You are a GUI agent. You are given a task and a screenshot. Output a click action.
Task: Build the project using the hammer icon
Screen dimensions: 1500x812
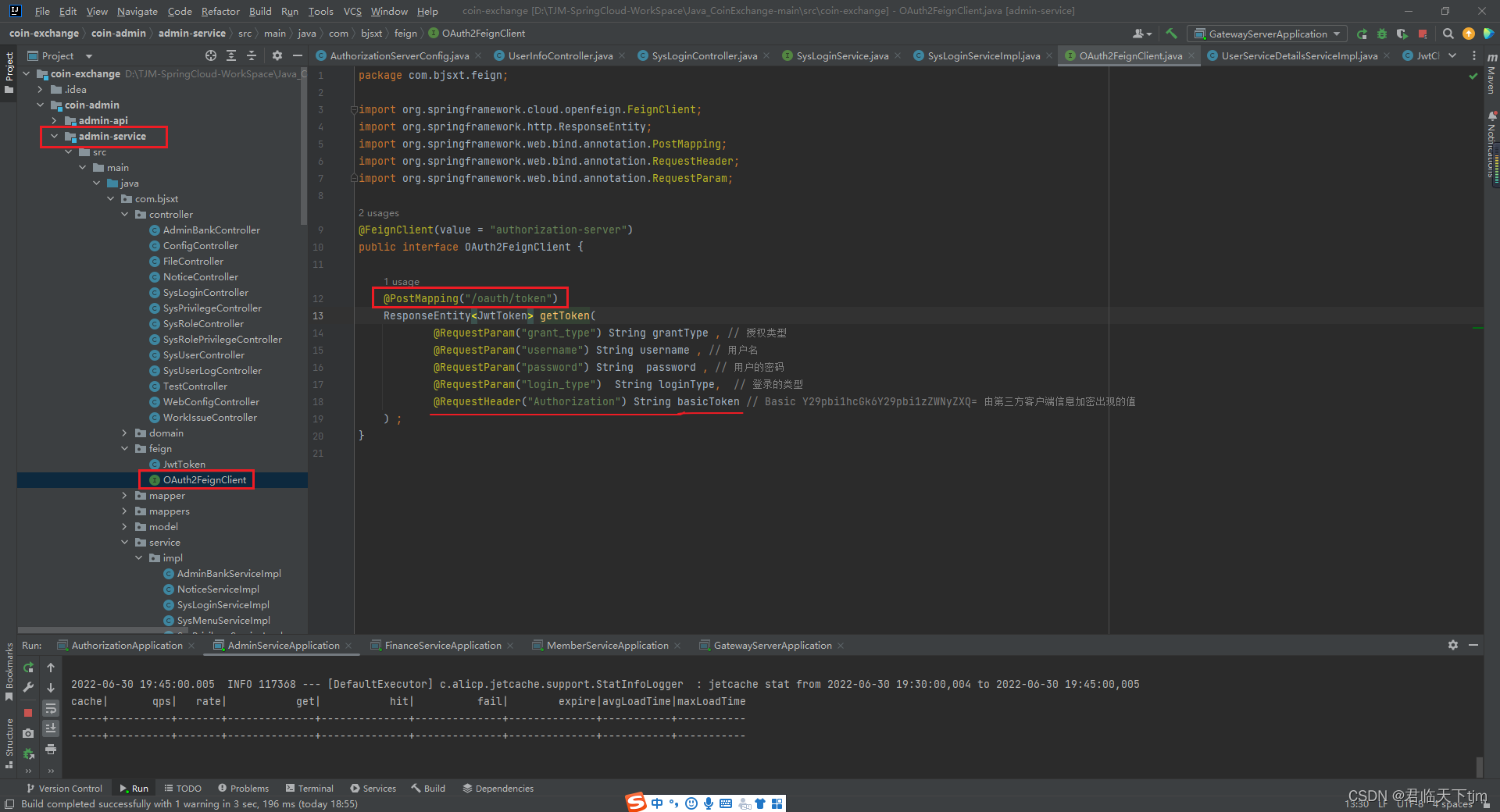(1170, 34)
